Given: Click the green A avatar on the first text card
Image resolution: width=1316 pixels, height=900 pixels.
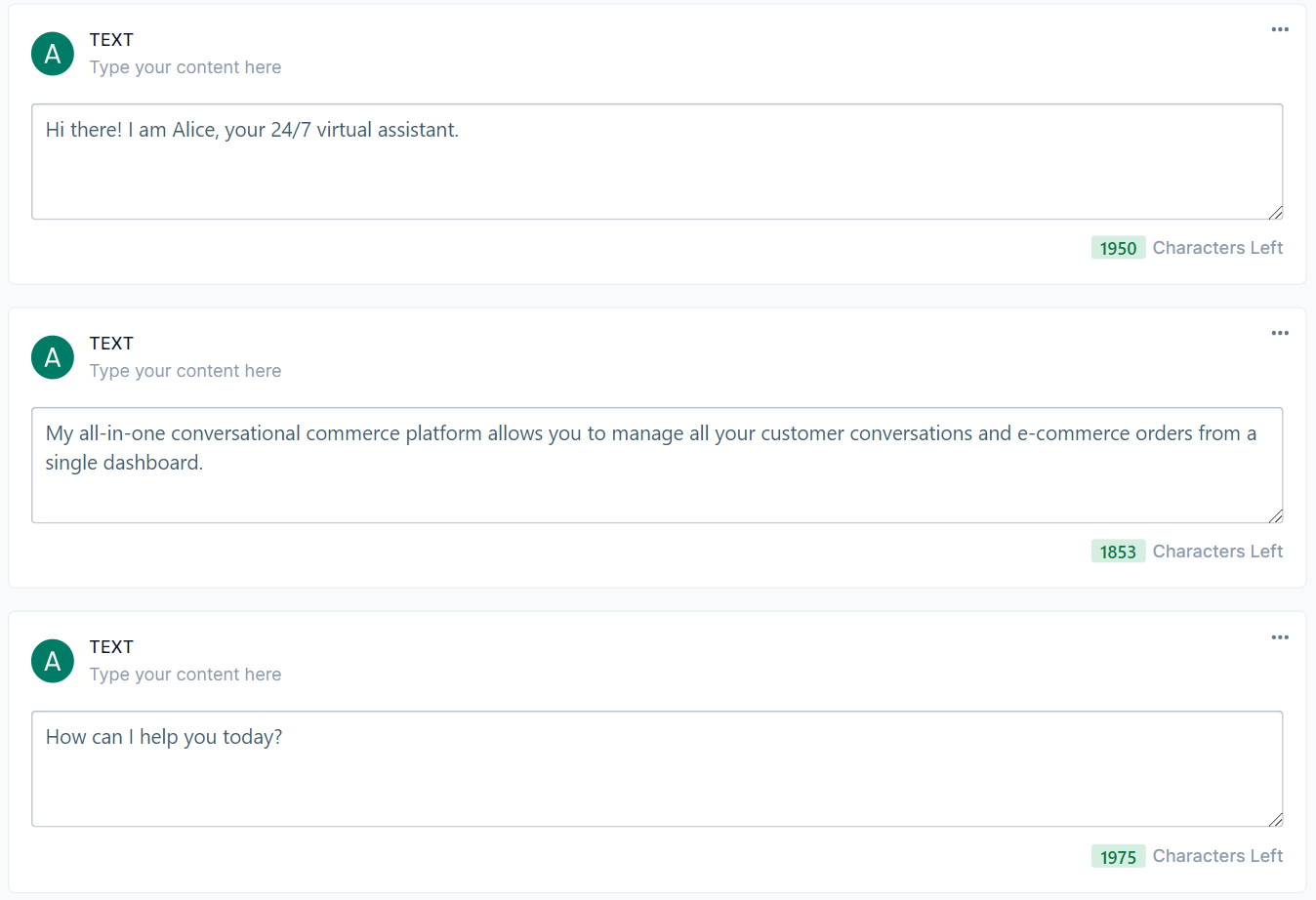Looking at the screenshot, I should point(53,54).
